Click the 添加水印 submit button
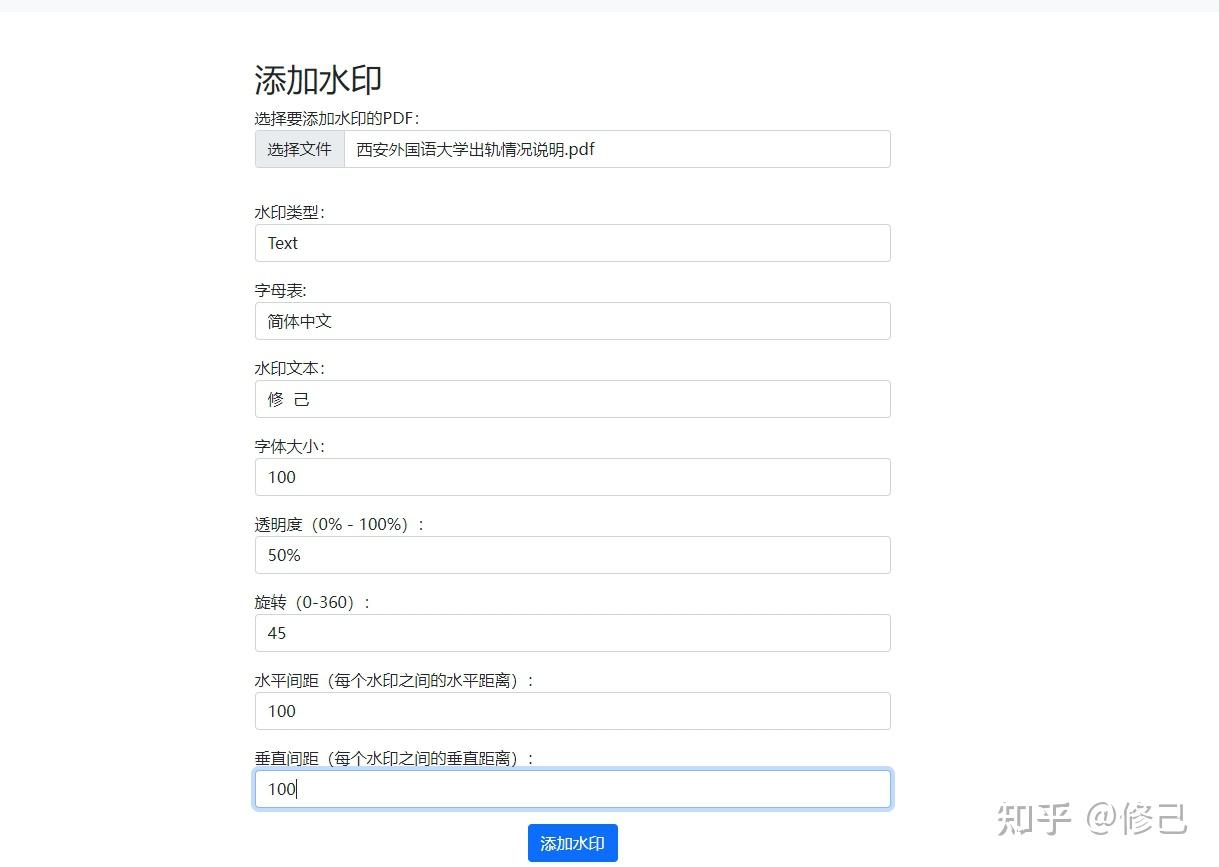The width and height of the screenshot is (1219, 867). (572, 843)
